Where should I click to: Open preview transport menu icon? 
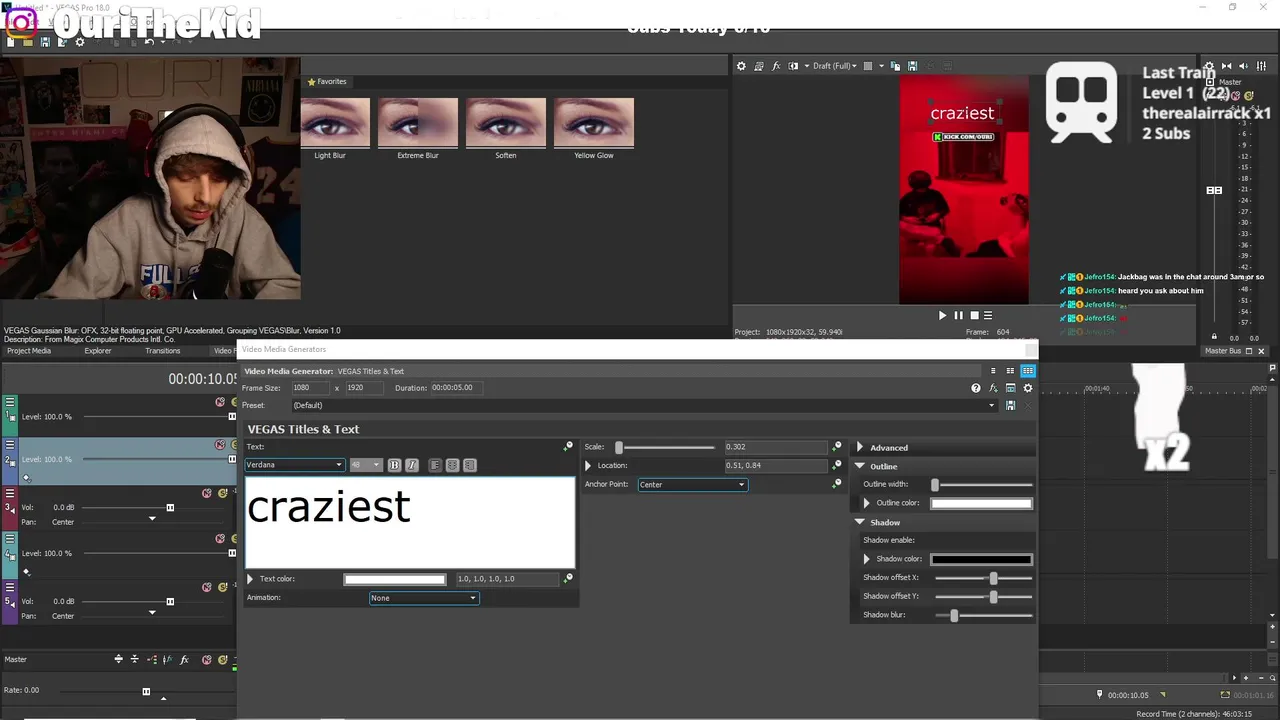click(x=989, y=315)
